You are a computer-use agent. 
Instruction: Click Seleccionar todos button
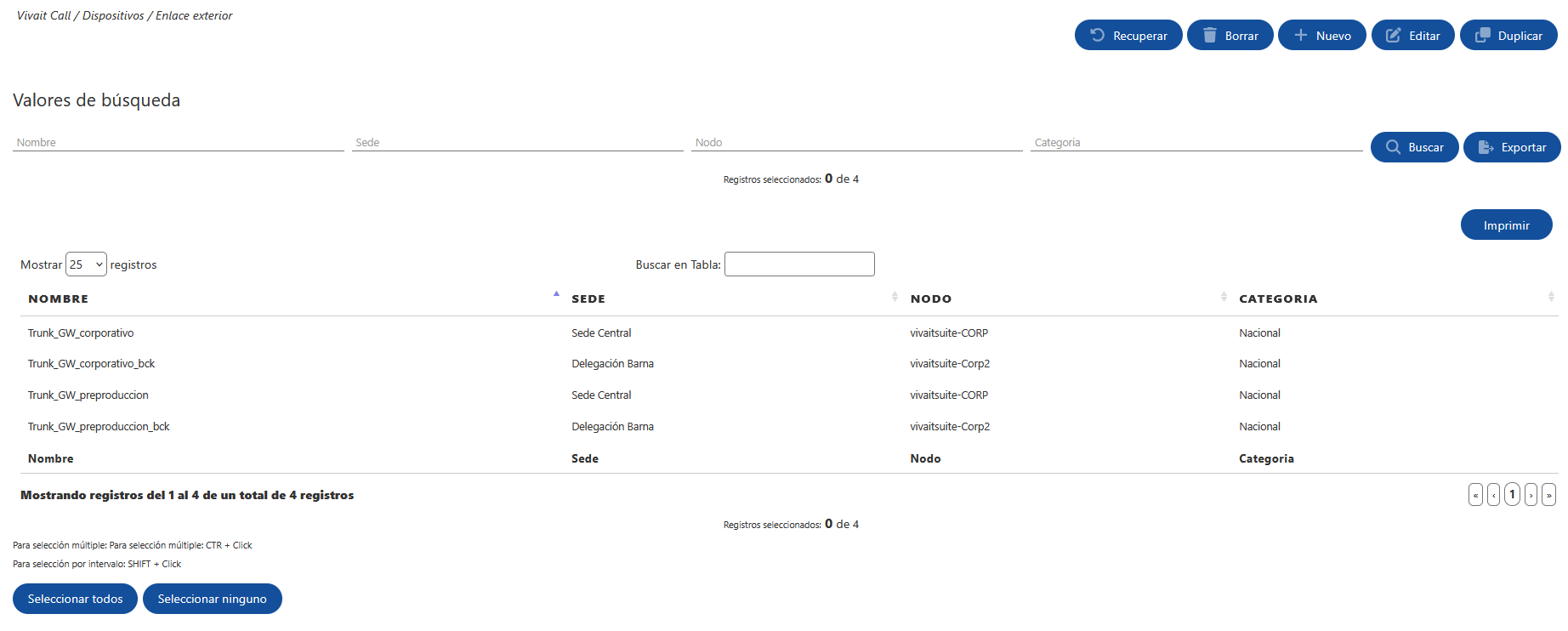75,599
